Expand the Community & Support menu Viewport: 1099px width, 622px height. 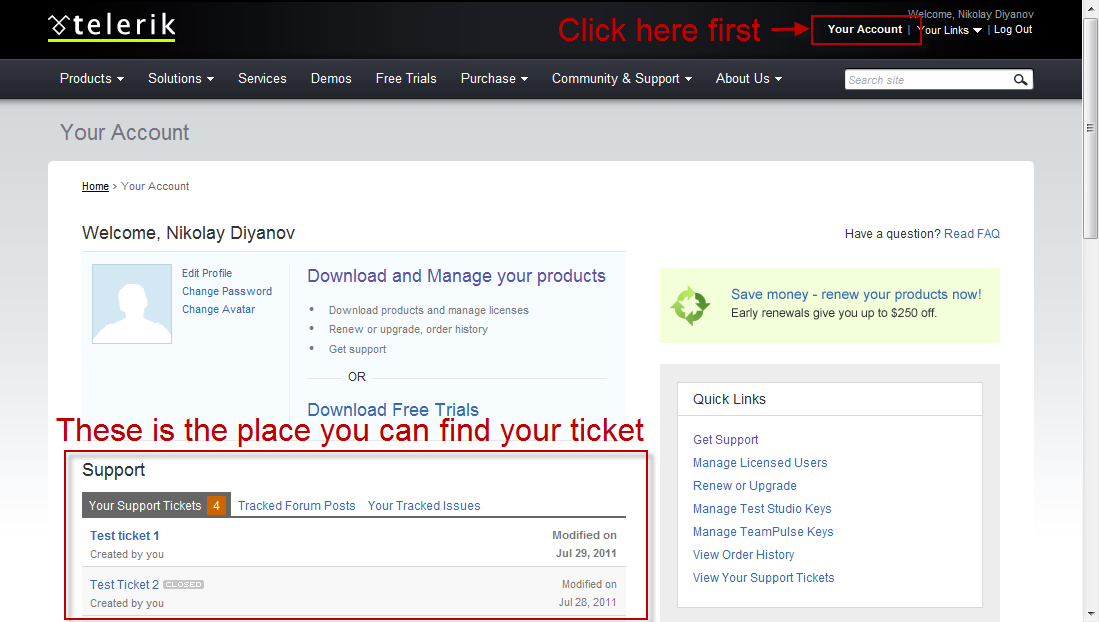pyautogui.click(x=622, y=79)
